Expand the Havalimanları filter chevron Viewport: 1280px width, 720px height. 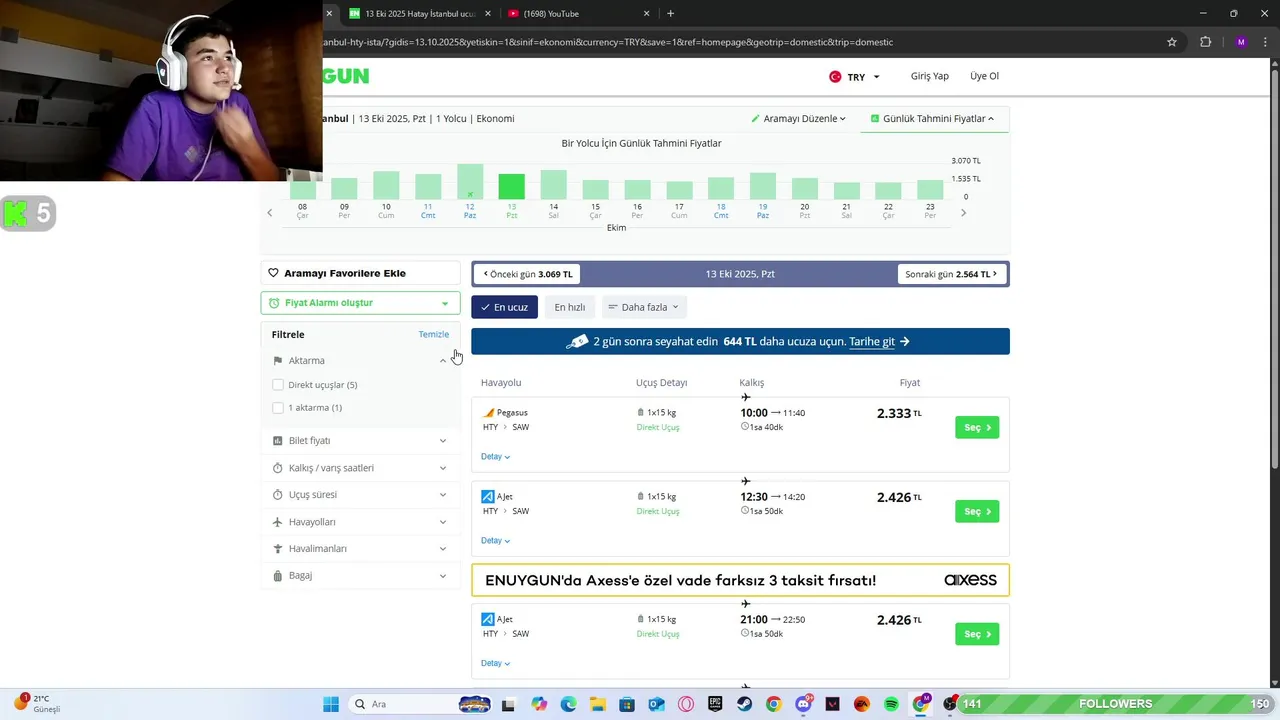(x=443, y=549)
